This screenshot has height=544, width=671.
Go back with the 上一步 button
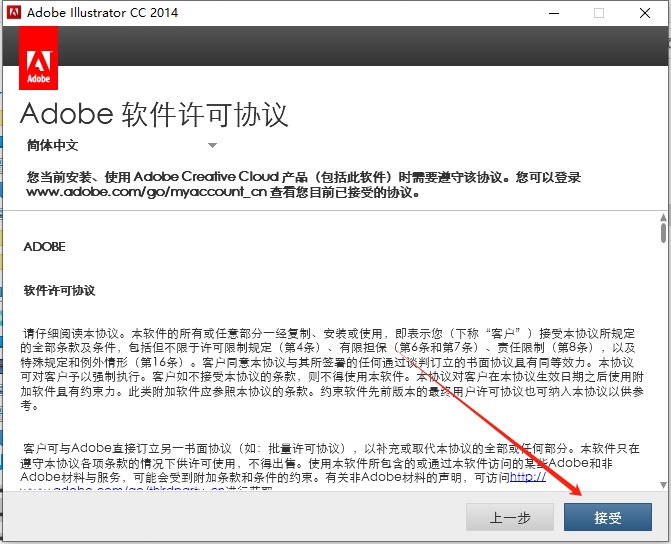510,517
